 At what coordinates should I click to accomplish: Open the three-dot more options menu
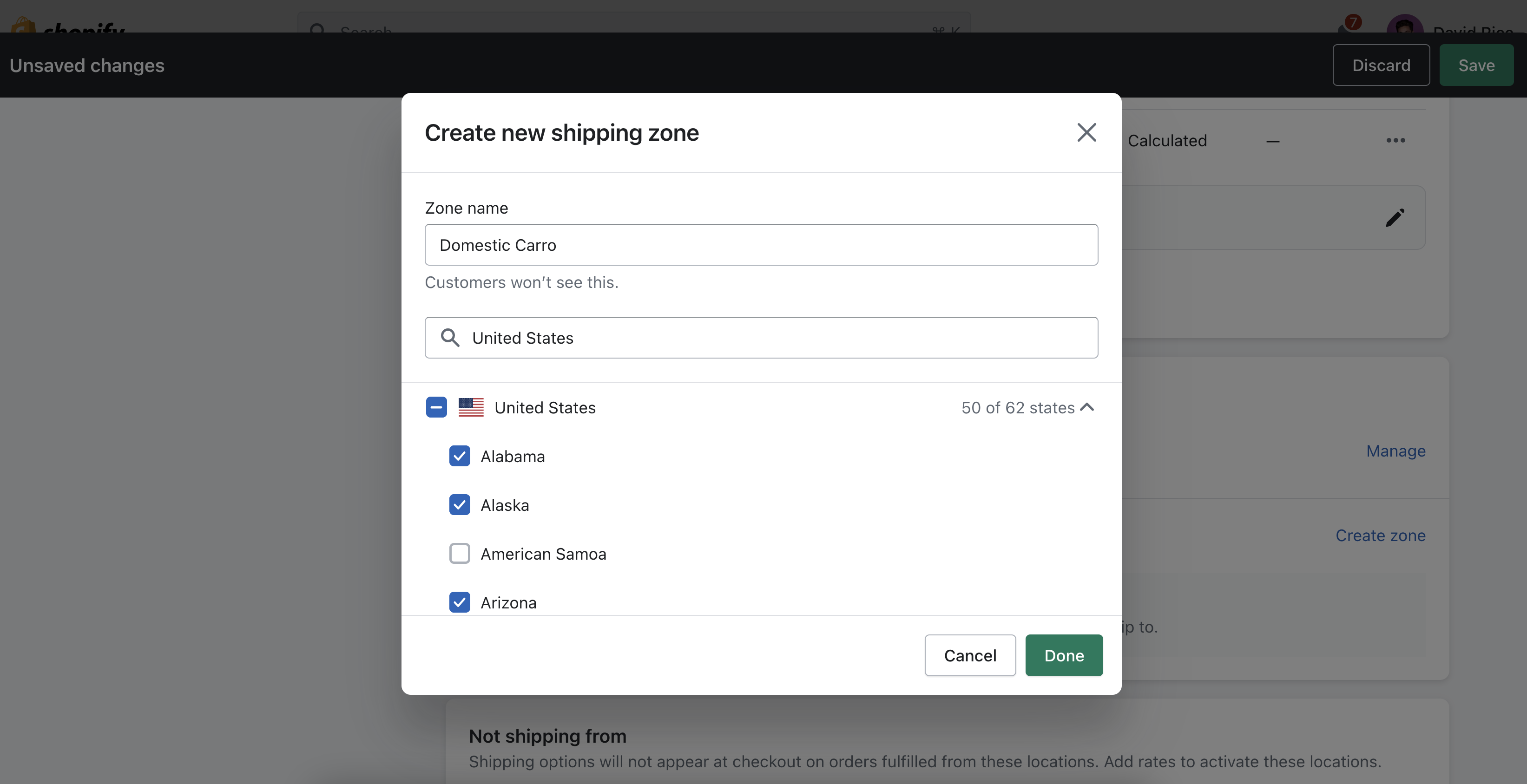[1395, 140]
